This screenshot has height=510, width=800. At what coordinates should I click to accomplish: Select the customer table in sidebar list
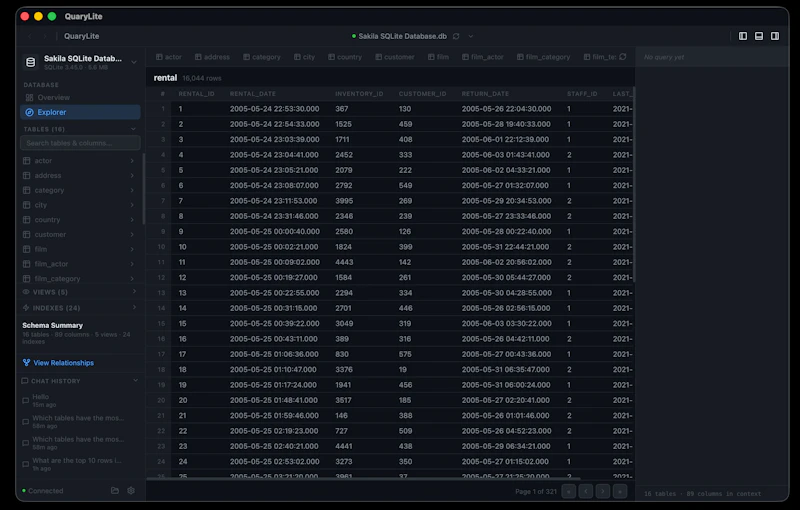(x=79, y=235)
